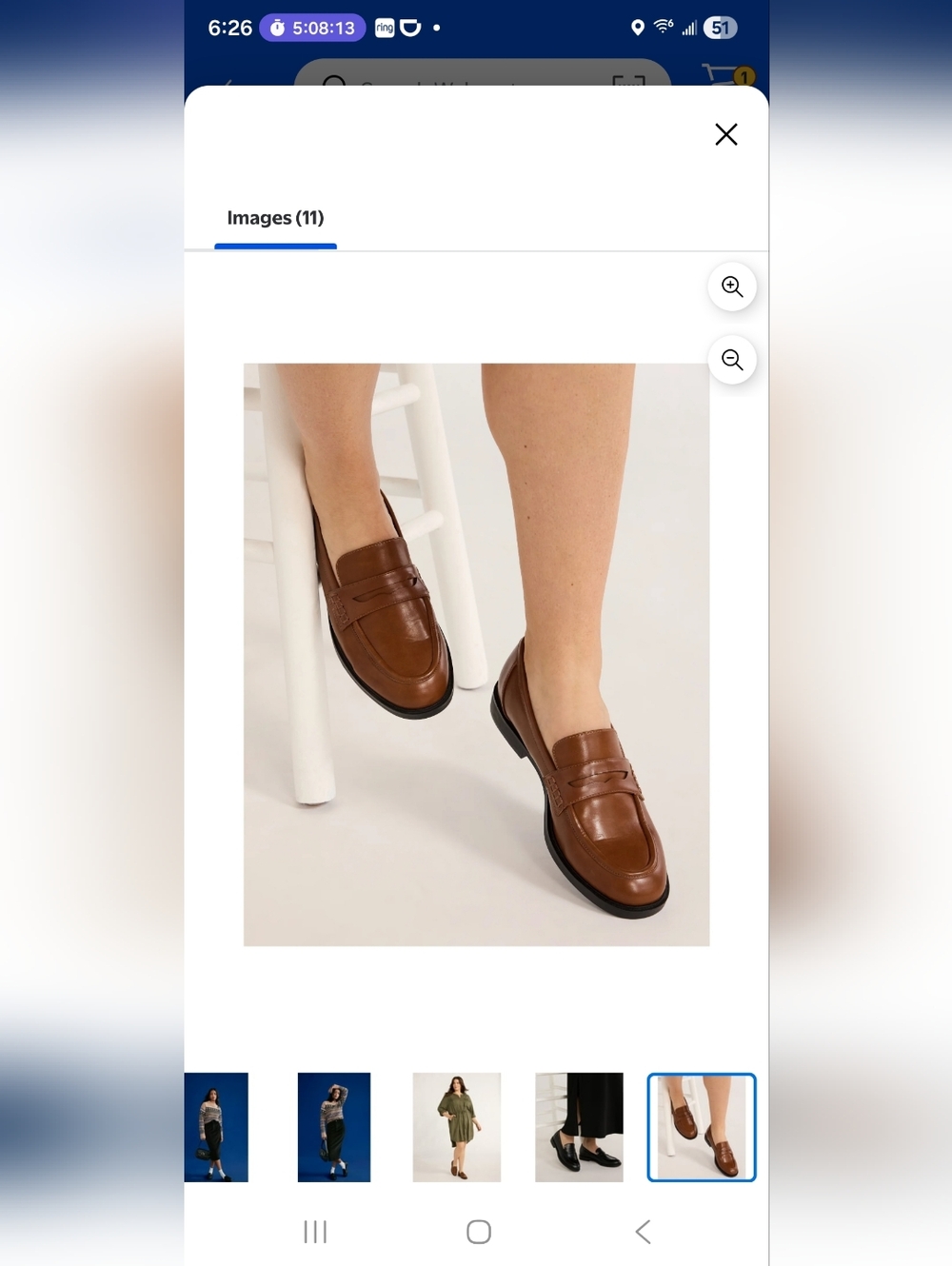Tap the battery indicator showing 51
The width and height of the screenshot is (952, 1266).
[721, 28]
